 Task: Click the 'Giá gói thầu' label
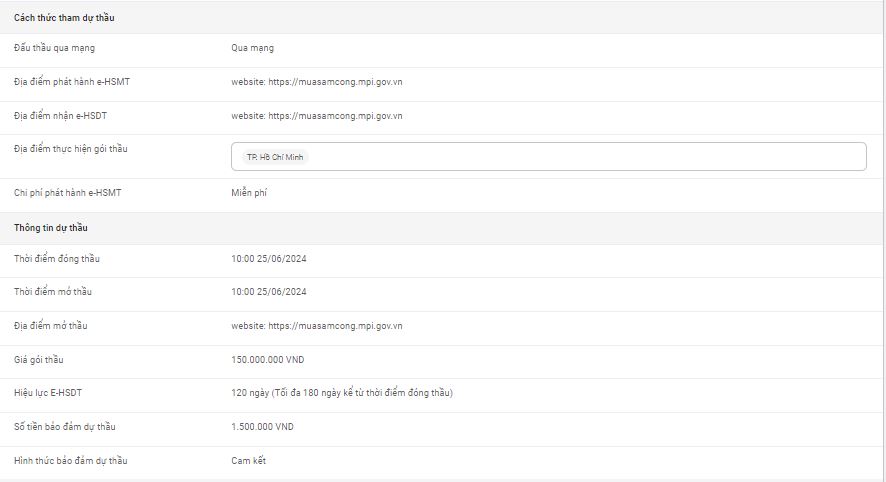[39, 360]
